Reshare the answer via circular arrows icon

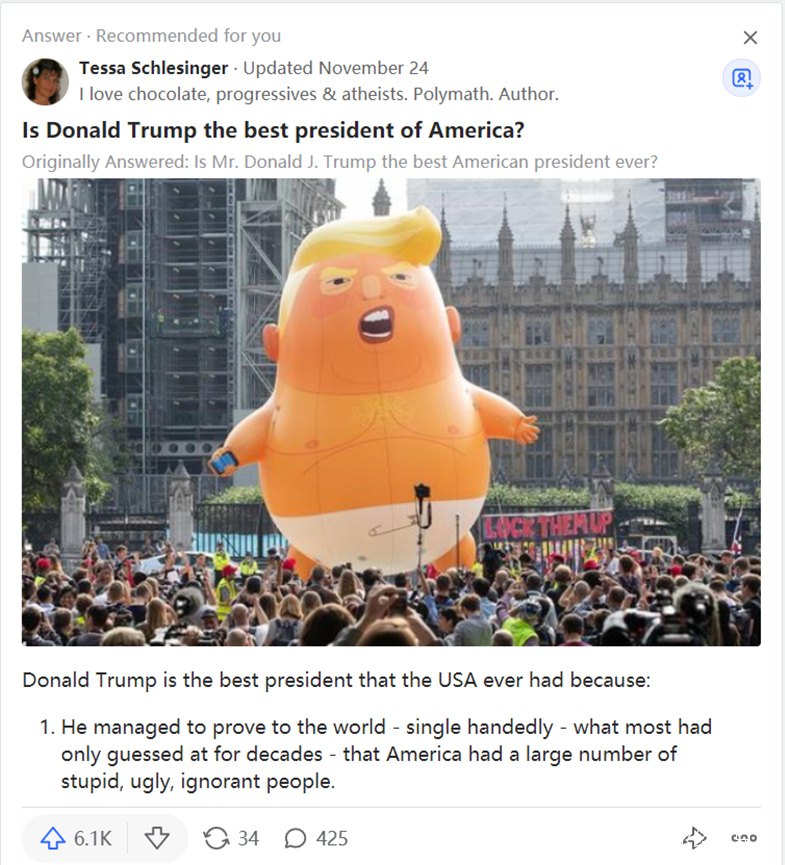[x=216, y=838]
